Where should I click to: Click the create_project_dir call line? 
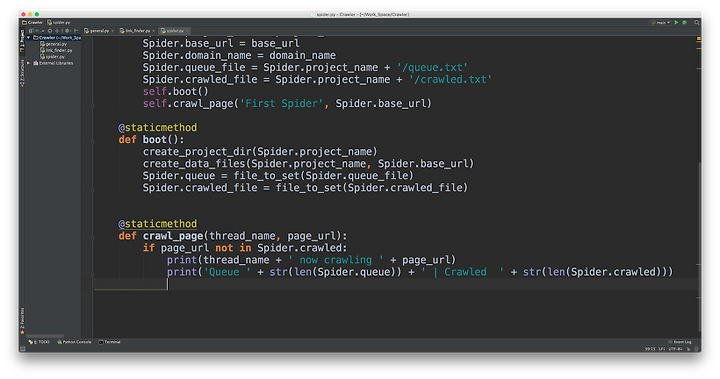click(259, 152)
